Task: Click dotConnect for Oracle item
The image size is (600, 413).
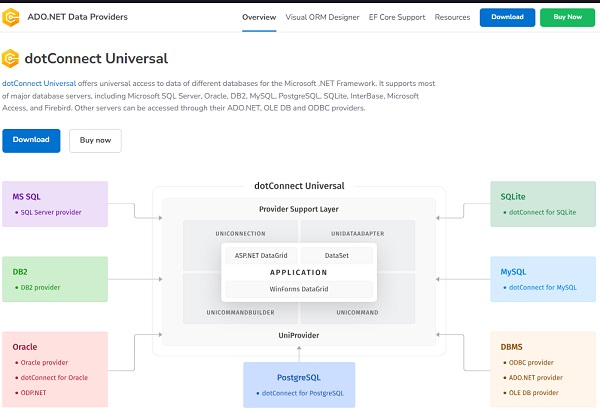Action: click(x=54, y=377)
